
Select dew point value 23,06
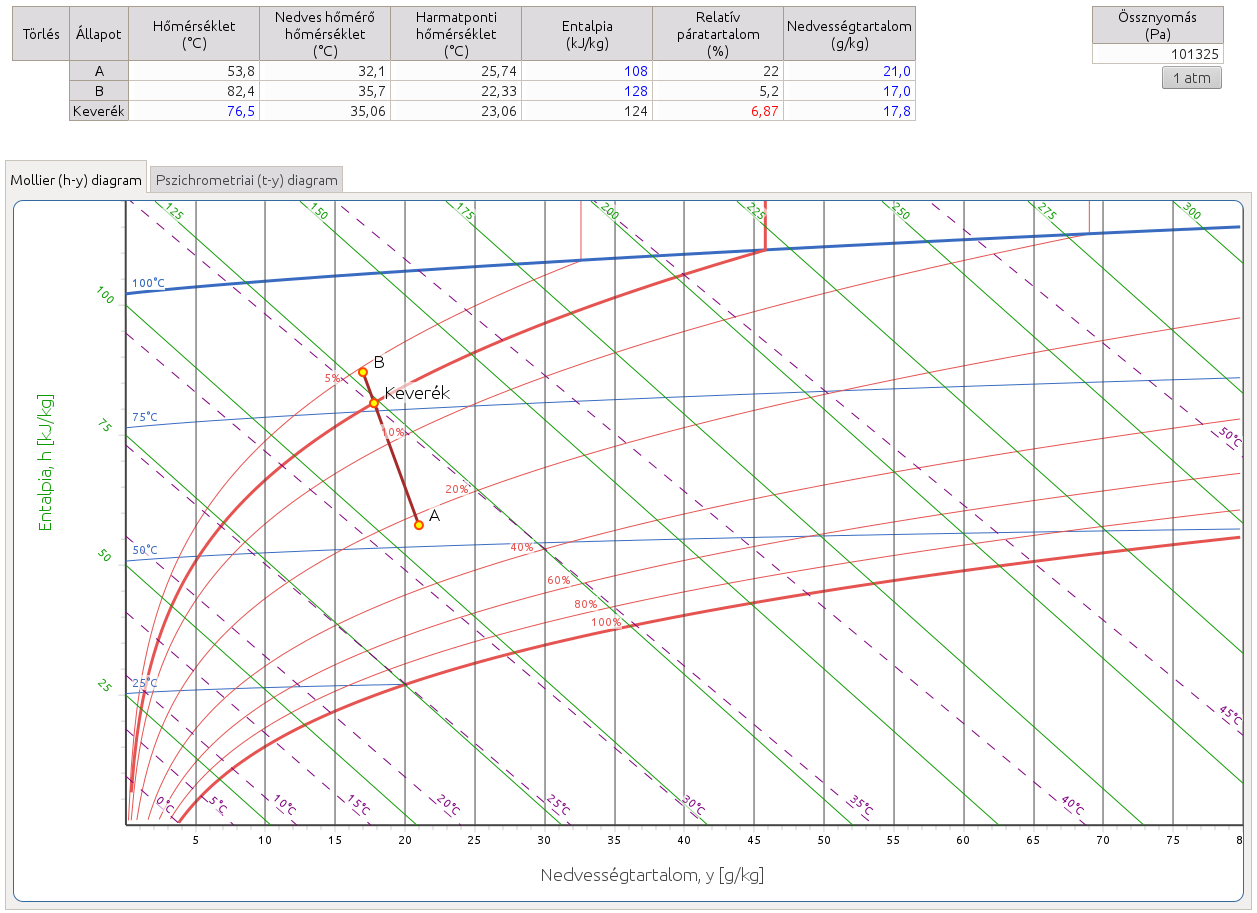pyautogui.click(x=456, y=111)
